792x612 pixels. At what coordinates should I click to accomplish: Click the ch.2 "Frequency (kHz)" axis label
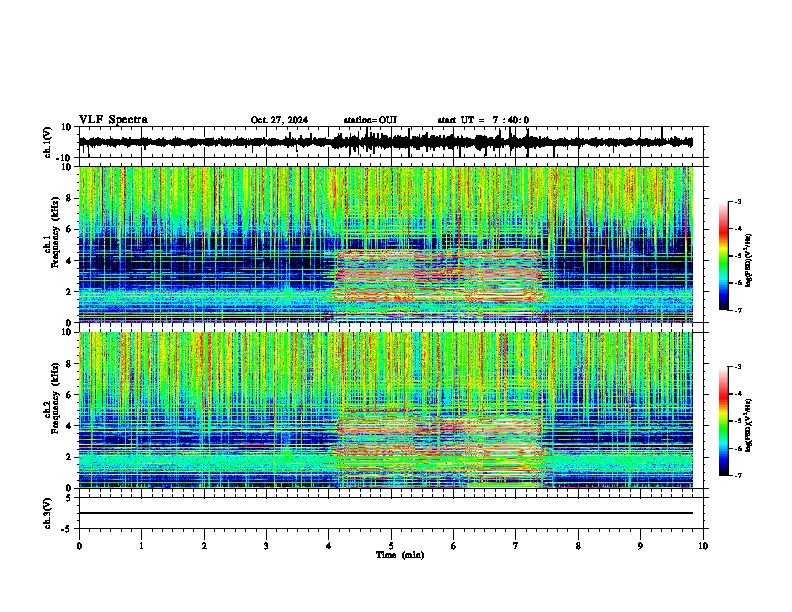[x=55, y=398]
